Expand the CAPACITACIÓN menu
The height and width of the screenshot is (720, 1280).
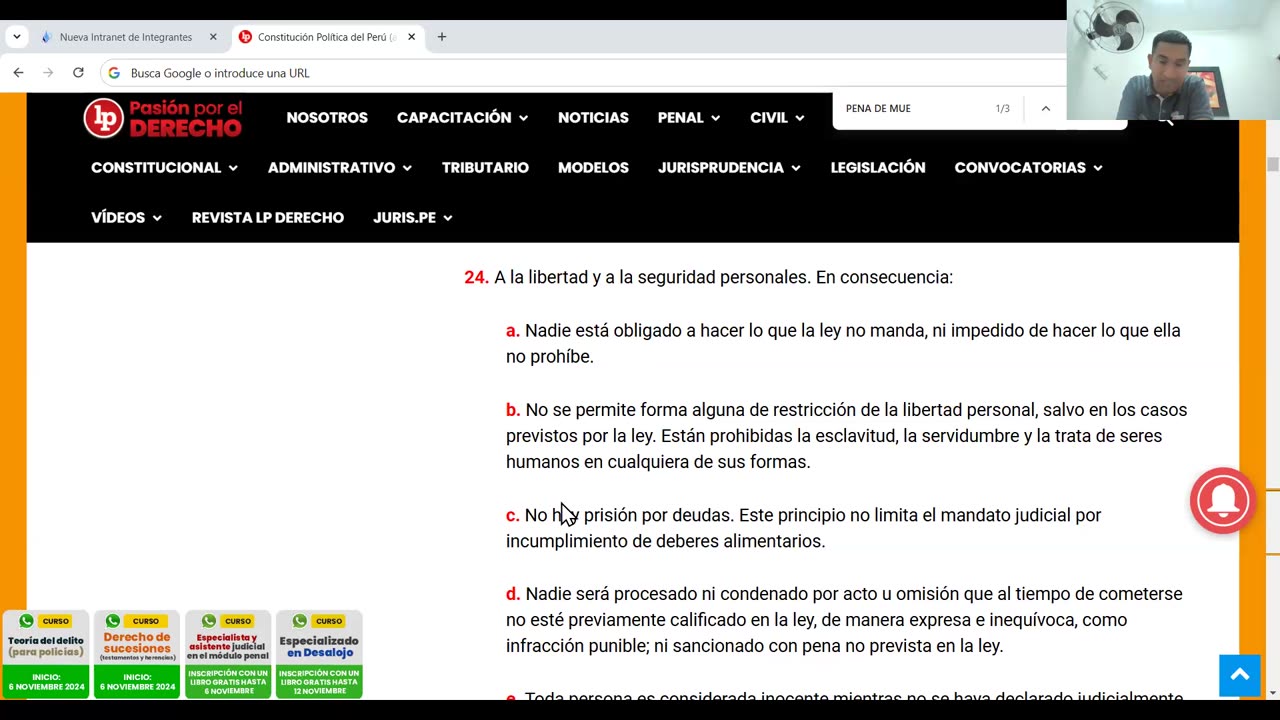(x=462, y=118)
